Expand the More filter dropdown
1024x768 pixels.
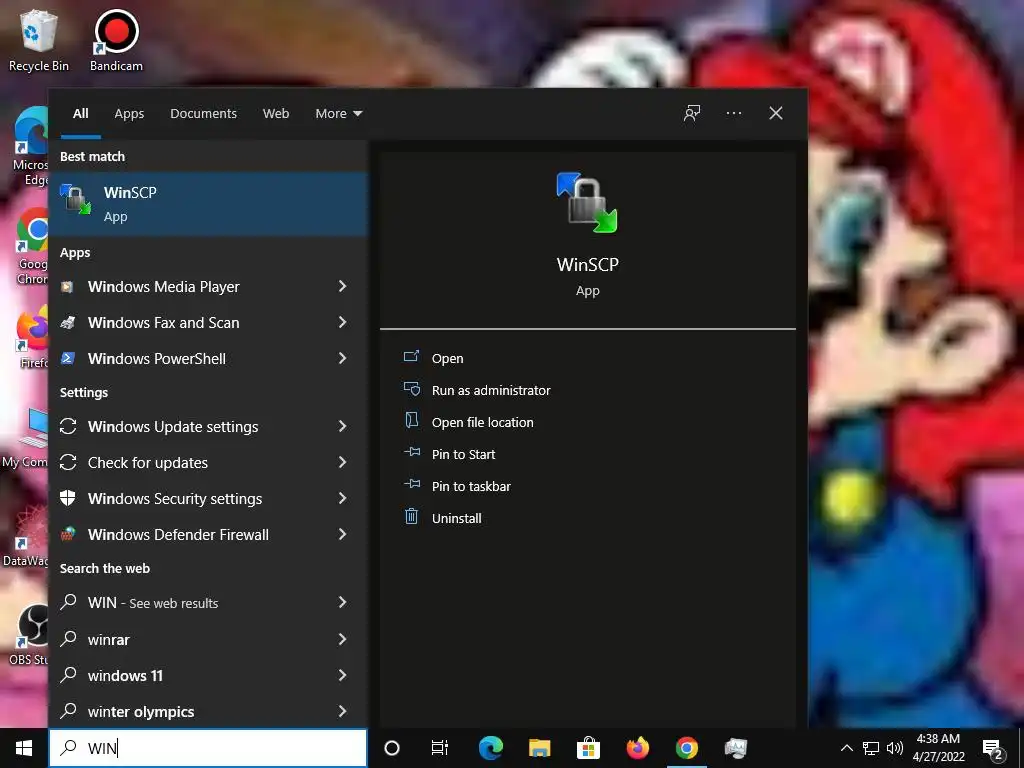(x=338, y=114)
